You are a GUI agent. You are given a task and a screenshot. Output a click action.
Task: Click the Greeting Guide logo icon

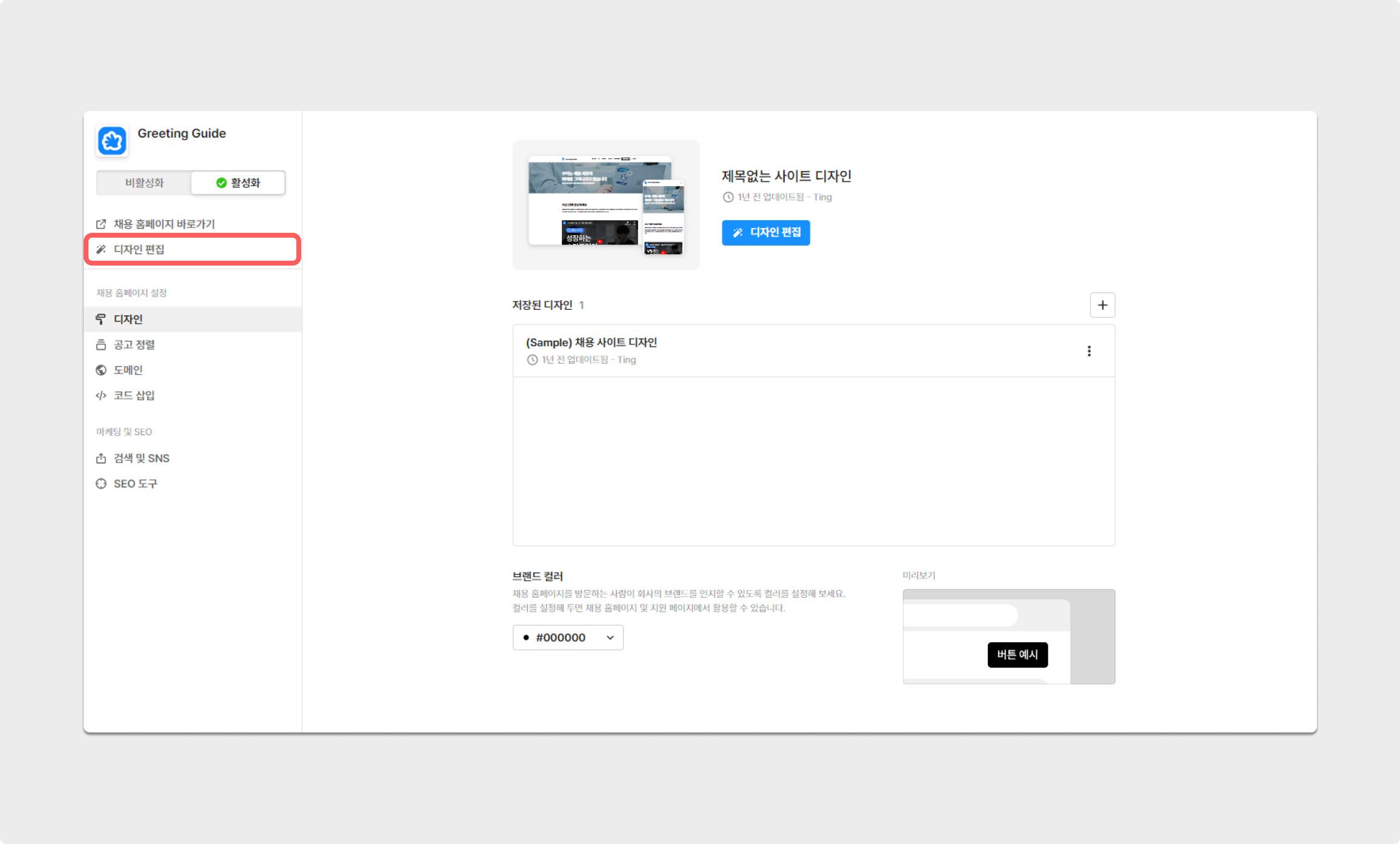click(112, 141)
